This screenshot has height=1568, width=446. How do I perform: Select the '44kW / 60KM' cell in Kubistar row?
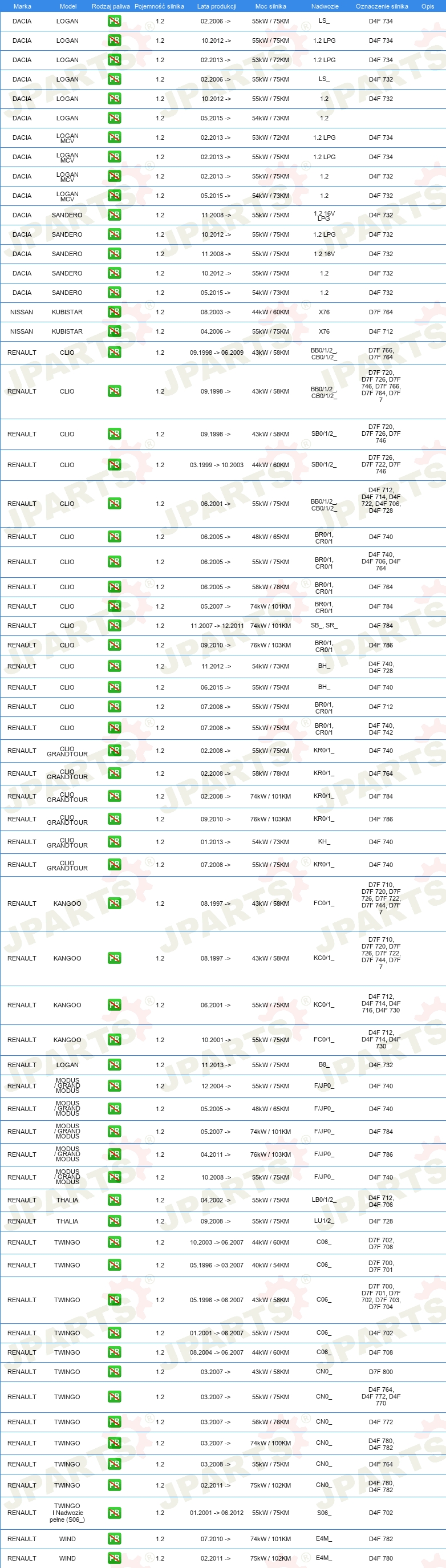tap(271, 312)
